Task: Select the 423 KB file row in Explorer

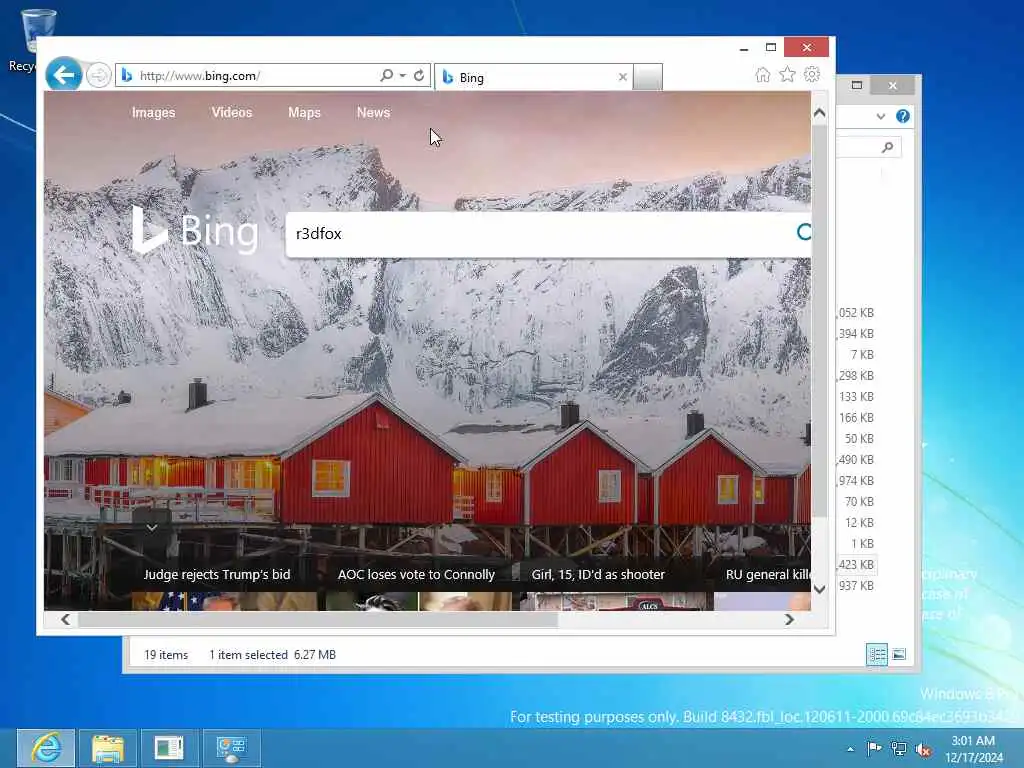Action: (x=856, y=564)
